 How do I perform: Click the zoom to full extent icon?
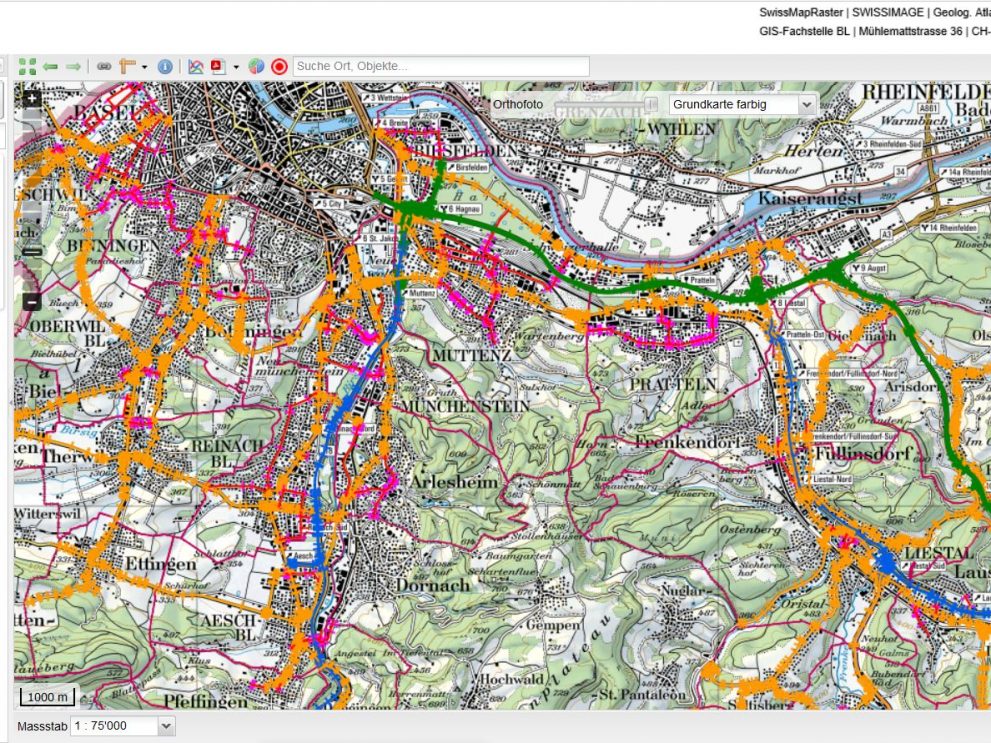[x=27, y=66]
